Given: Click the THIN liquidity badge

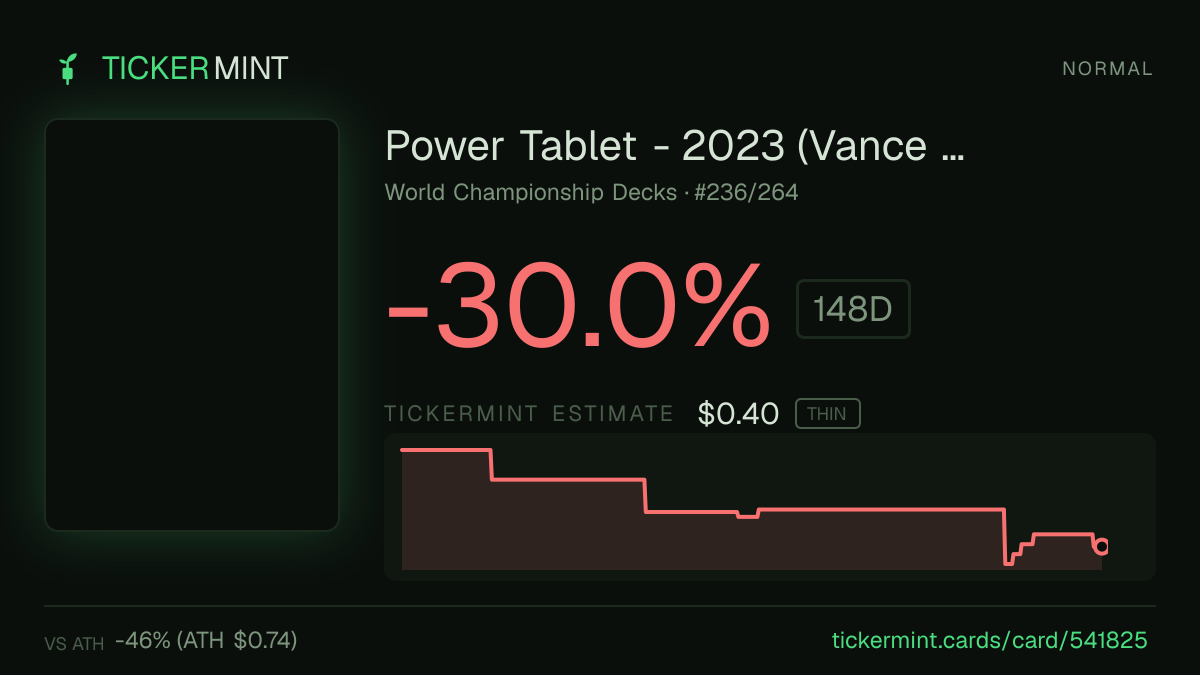Looking at the screenshot, I should point(827,414).
